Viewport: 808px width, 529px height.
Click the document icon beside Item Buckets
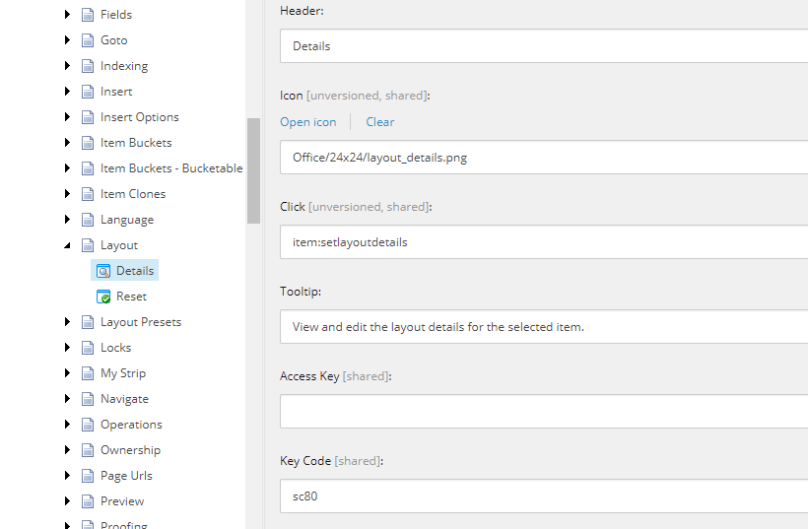tap(87, 143)
